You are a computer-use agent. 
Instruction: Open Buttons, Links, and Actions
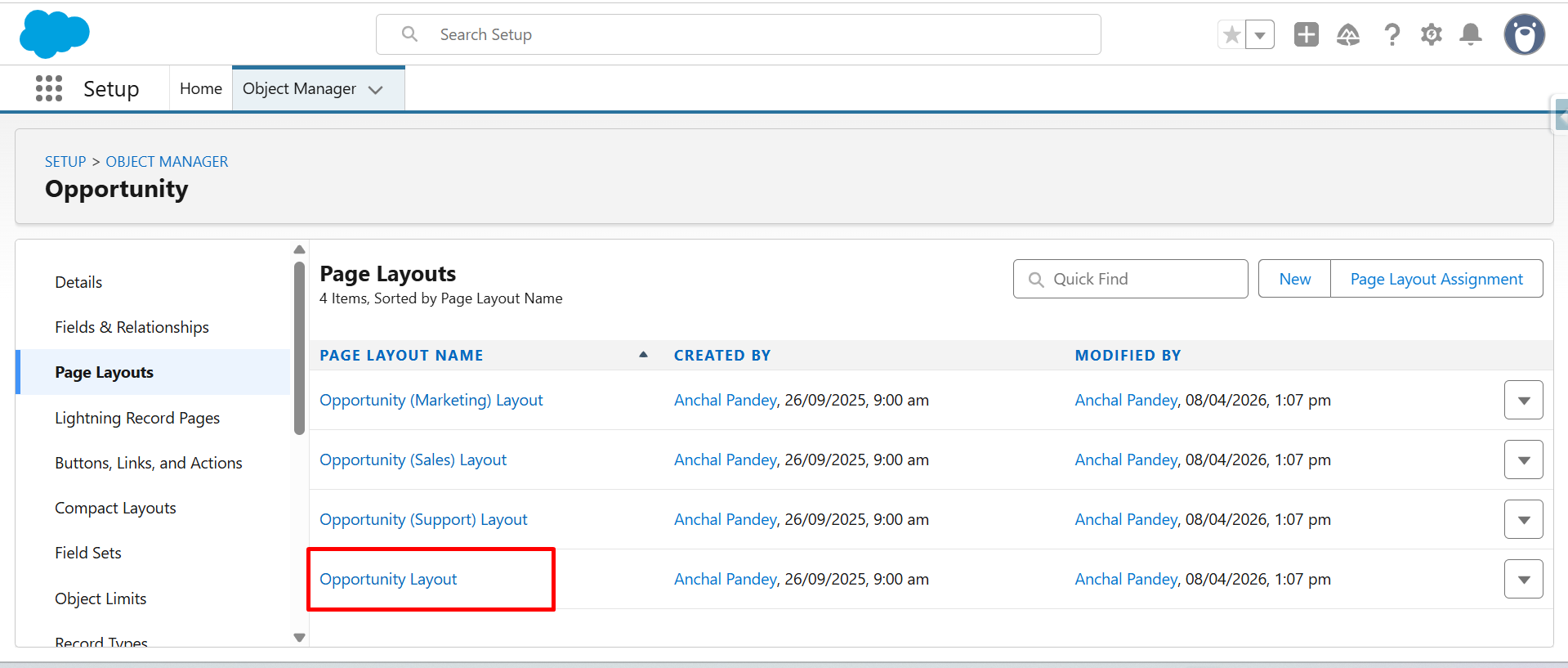point(149,463)
